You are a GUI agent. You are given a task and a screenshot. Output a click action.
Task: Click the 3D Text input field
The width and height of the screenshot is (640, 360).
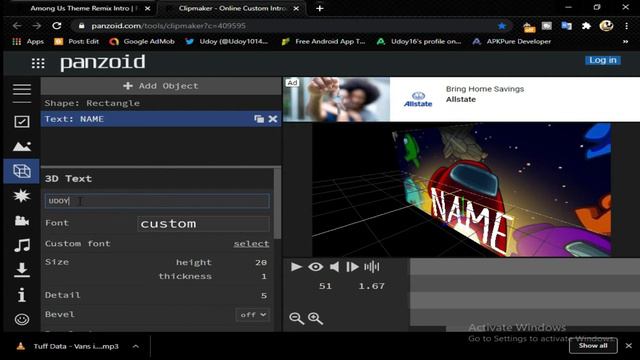[157, 201]
